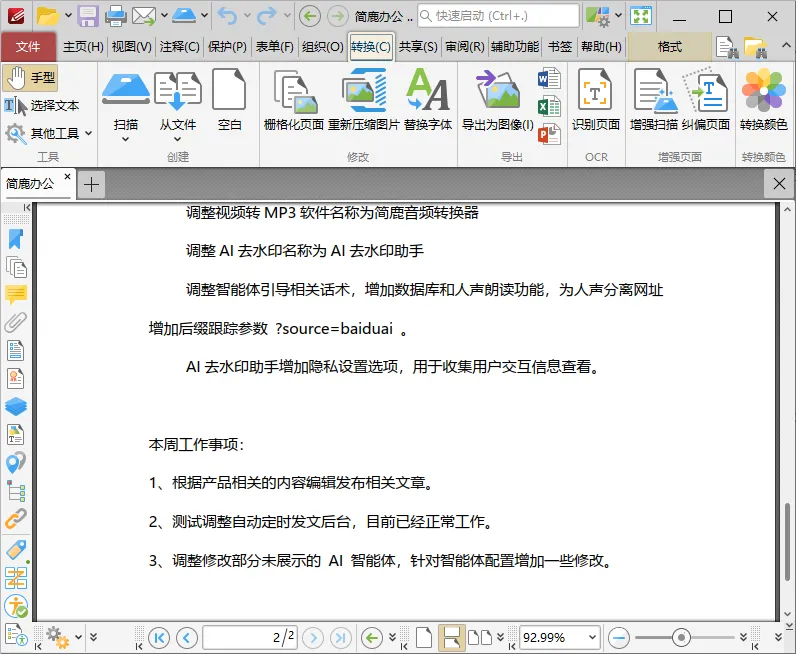Click the zoom out minus button

619,637
